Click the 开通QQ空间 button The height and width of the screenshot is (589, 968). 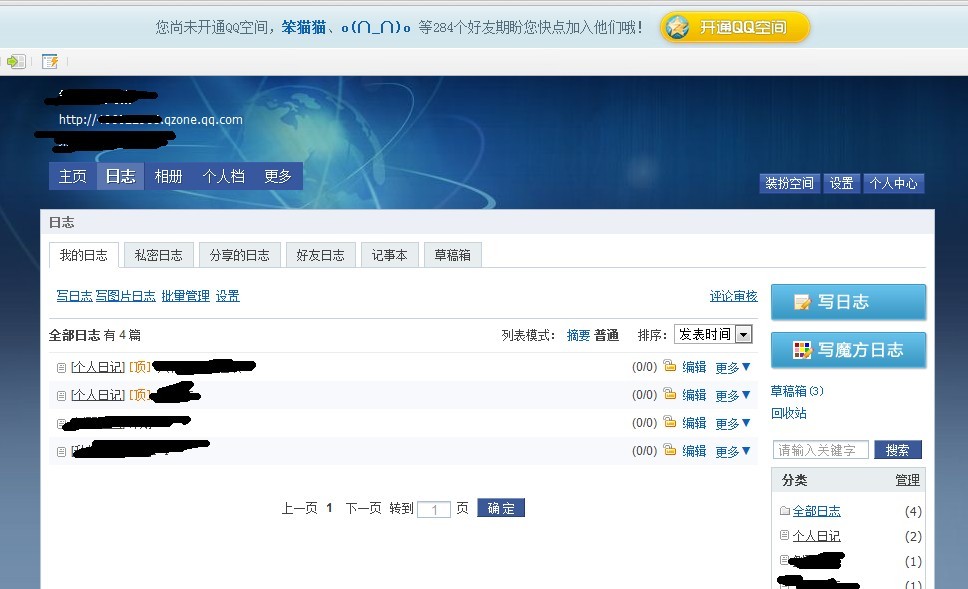tap(735, 27)
